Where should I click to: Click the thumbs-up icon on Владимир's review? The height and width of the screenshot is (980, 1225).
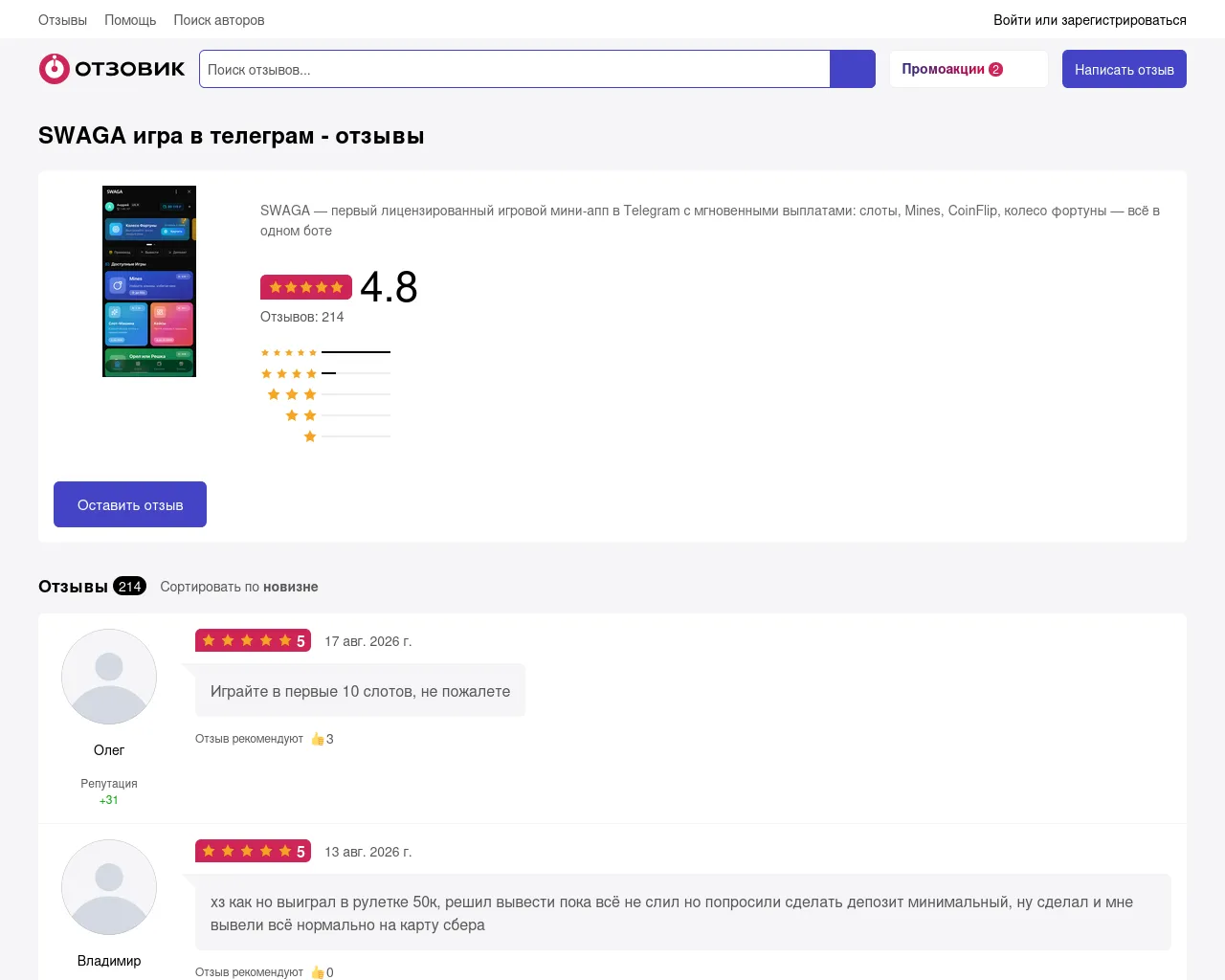coord(318,972)
